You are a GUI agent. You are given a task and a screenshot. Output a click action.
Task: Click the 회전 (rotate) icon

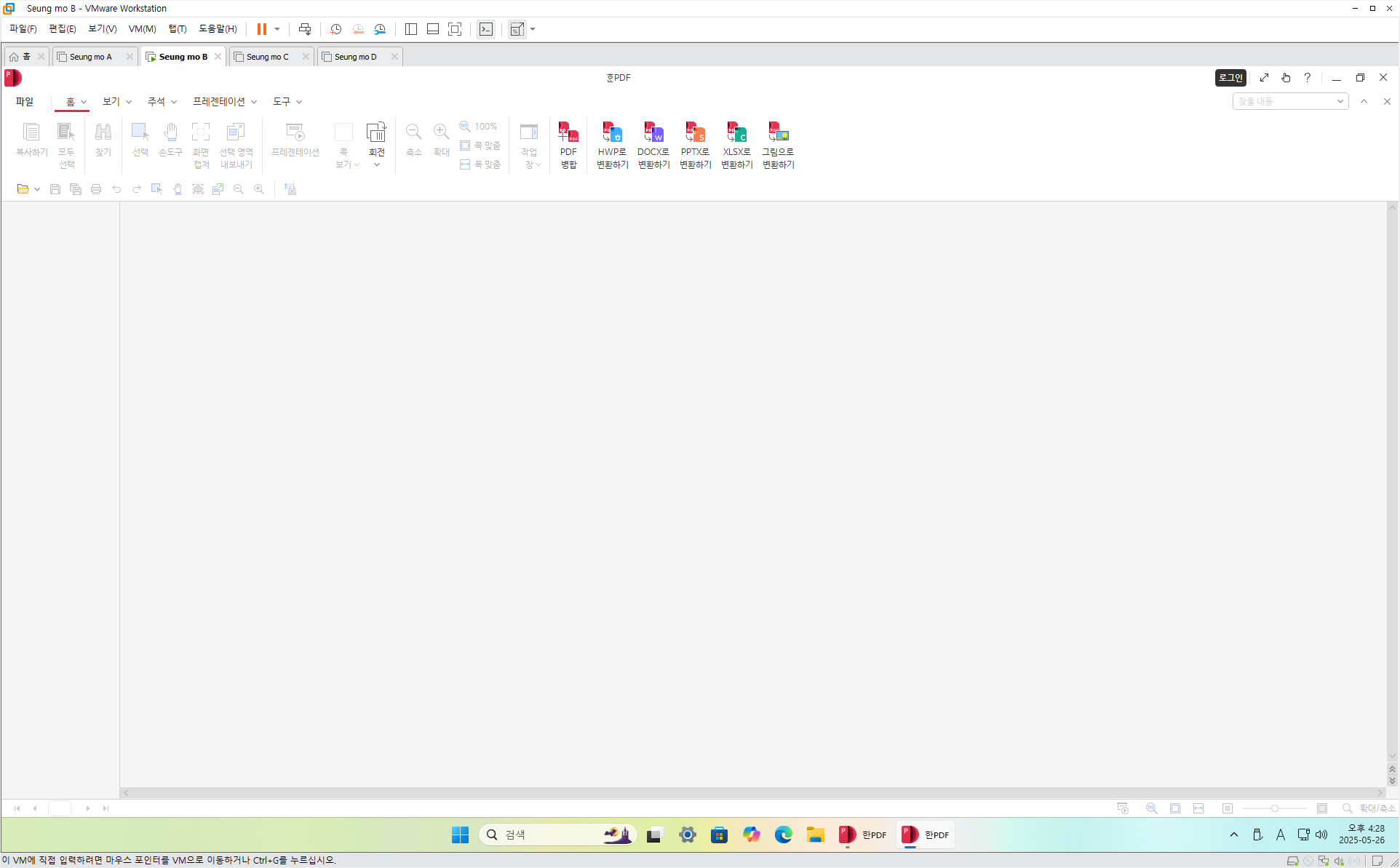pyautogui.click(x=376, y=133)
